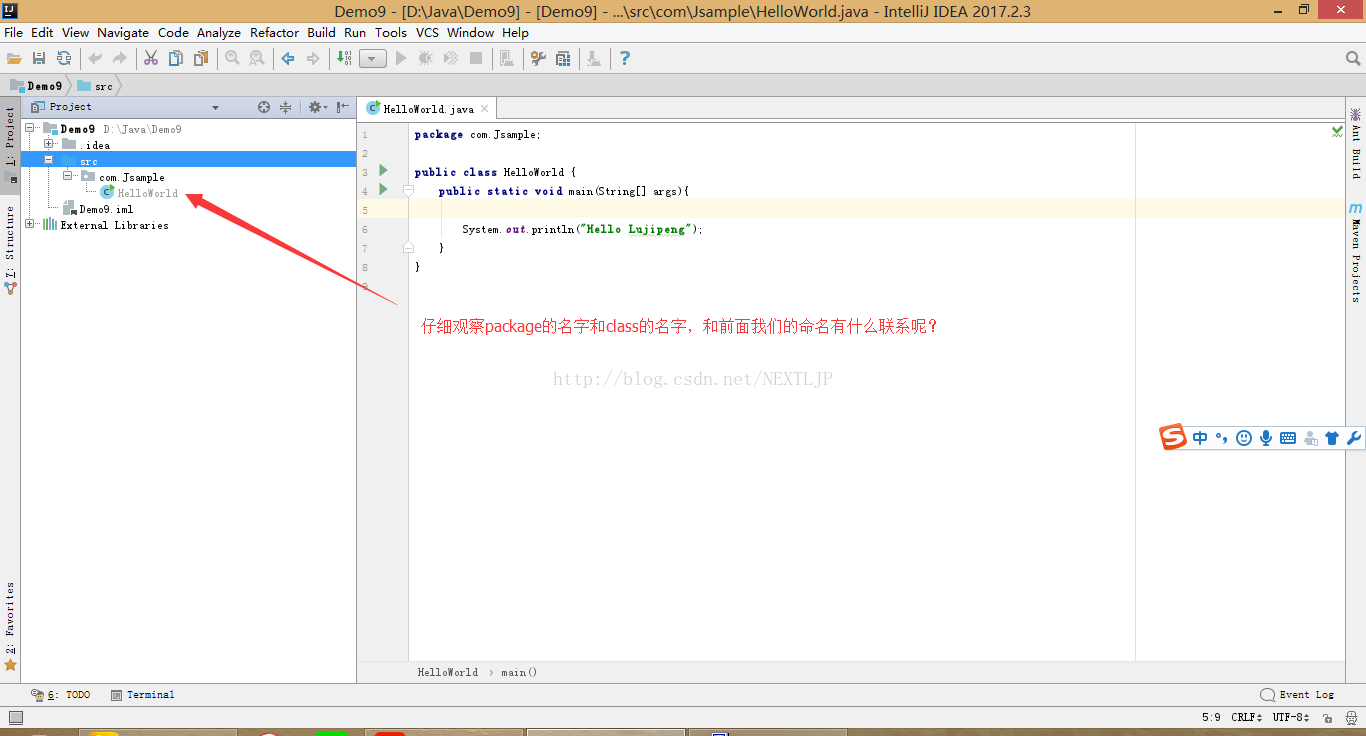
Task: Open the Navigate menu
Action: (x=123, y=32)
